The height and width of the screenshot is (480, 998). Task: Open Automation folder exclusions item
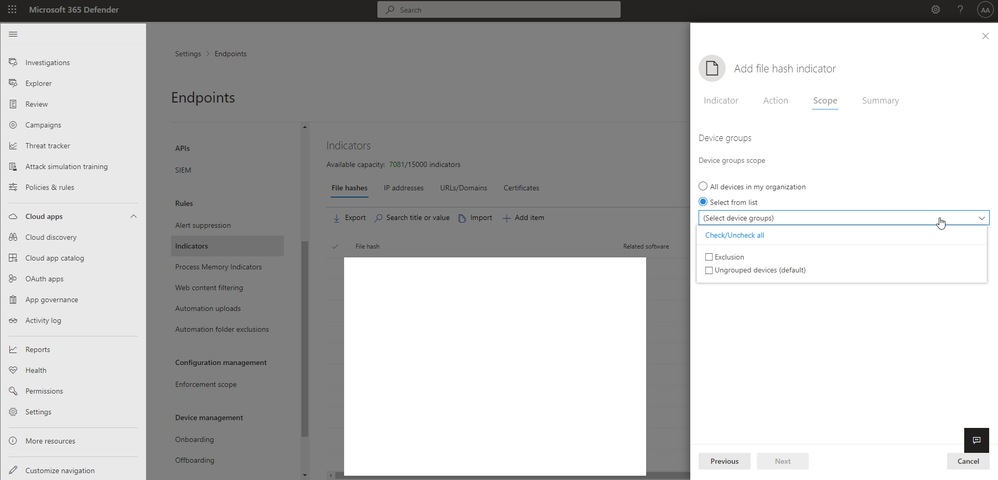point(222,329)
